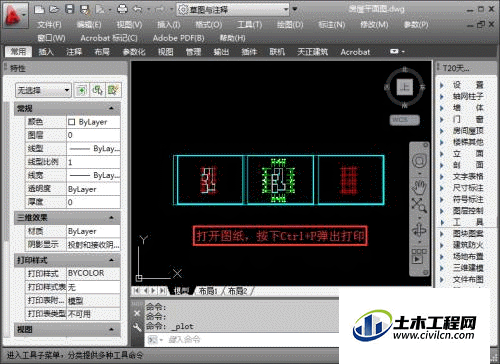
Task: Open the quick access toolbar customize arrow
Action: tap(295, 9)
